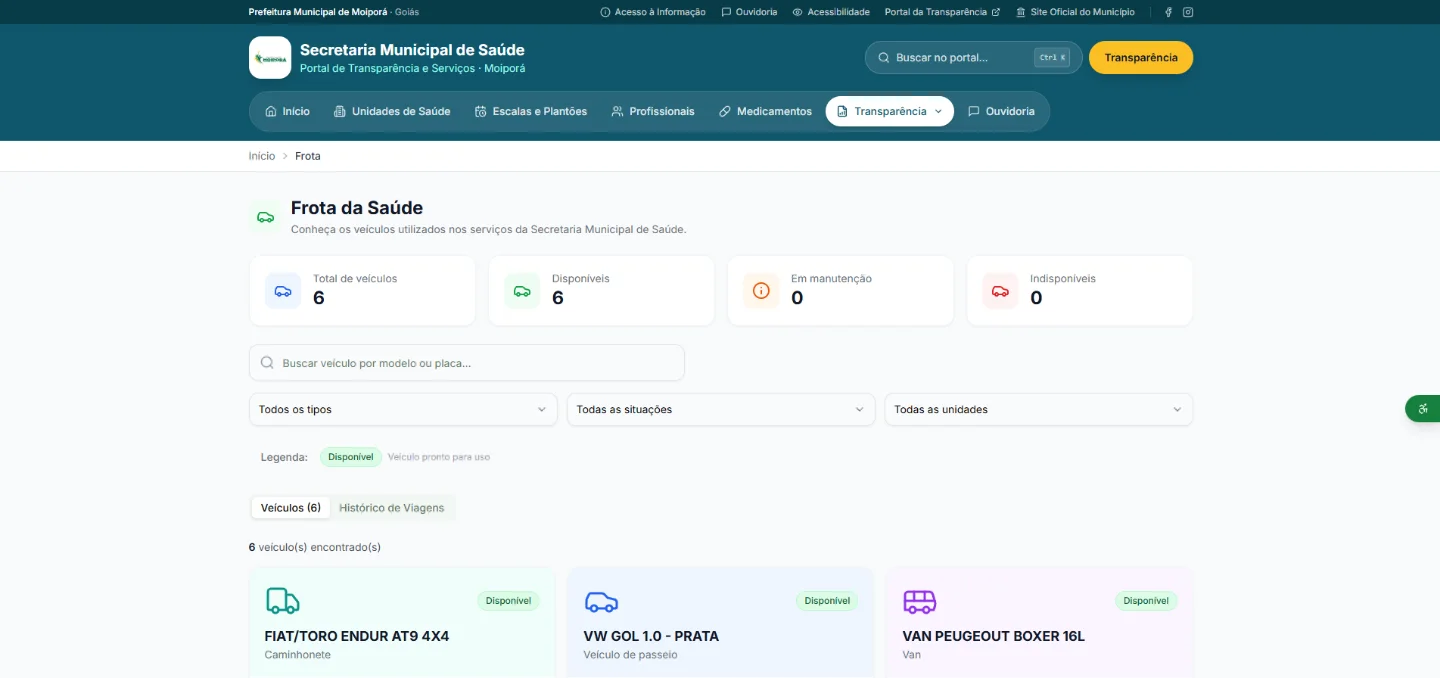Click the green floating accessibility icon
The height and width of the screenshot is (678, 1440).
click(x=1423, y=408)
